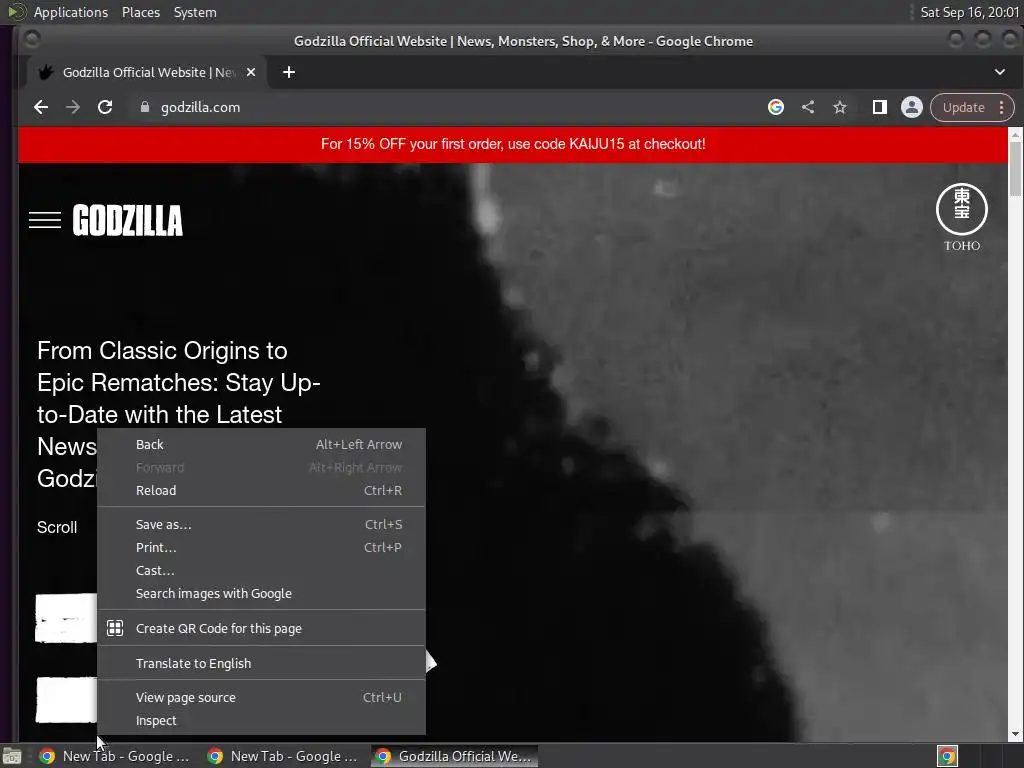Click Chrome icon in bottom-right tray

(x=948, y=756)
